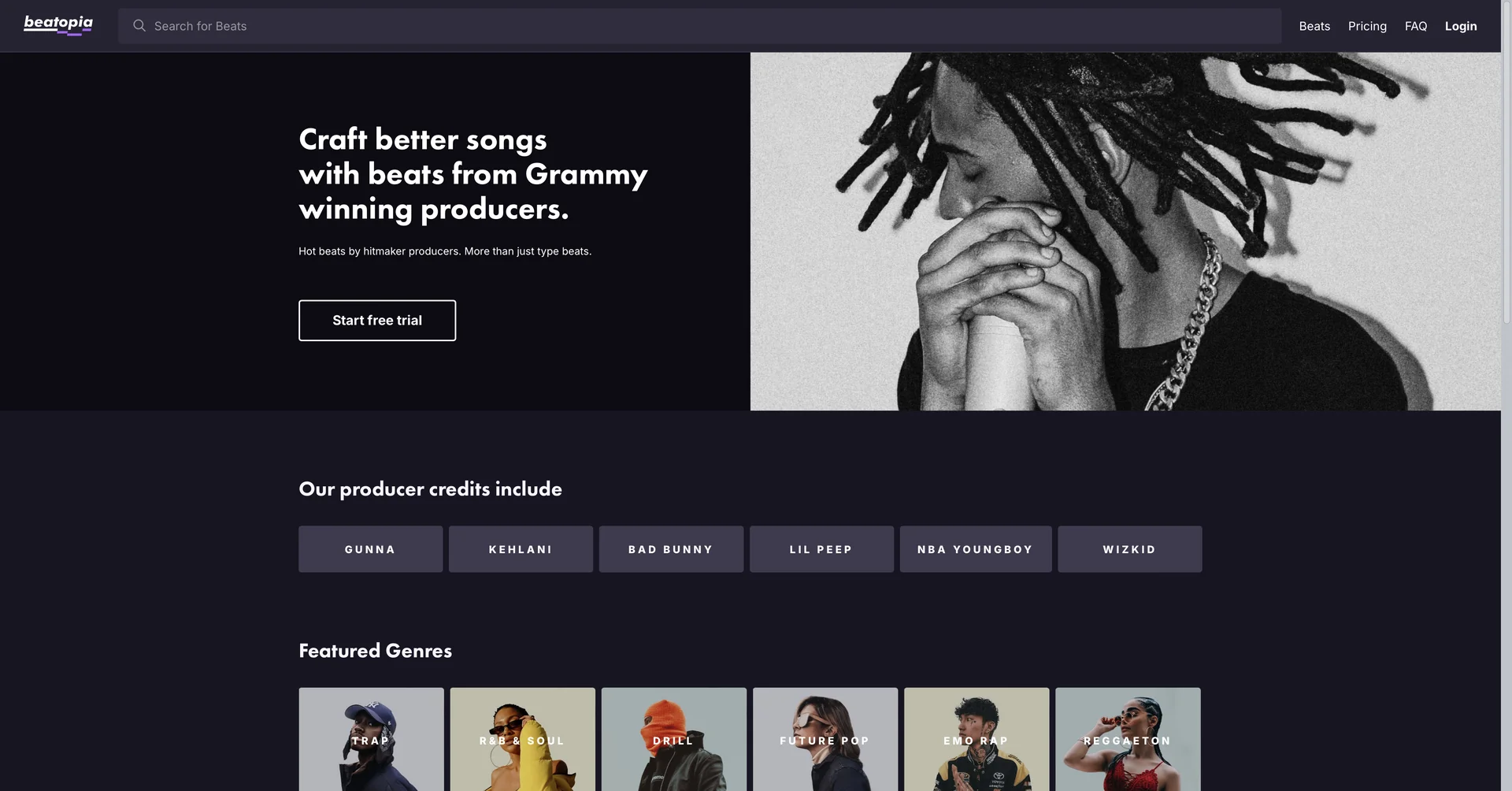This screenshot has width=1512, height=791.
Task: Open the EMO RAP genre card
Action: (976, 740)
